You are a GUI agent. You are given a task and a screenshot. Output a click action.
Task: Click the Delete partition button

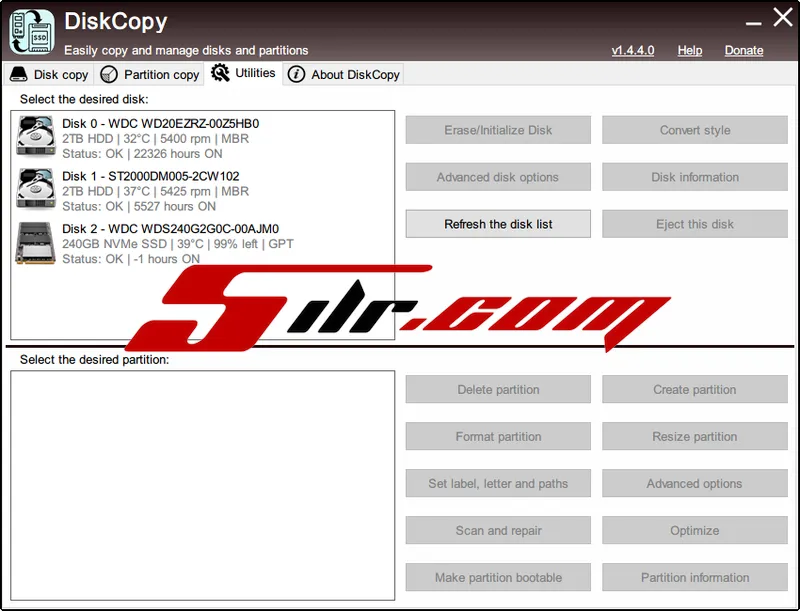click(x=498, y=390)
